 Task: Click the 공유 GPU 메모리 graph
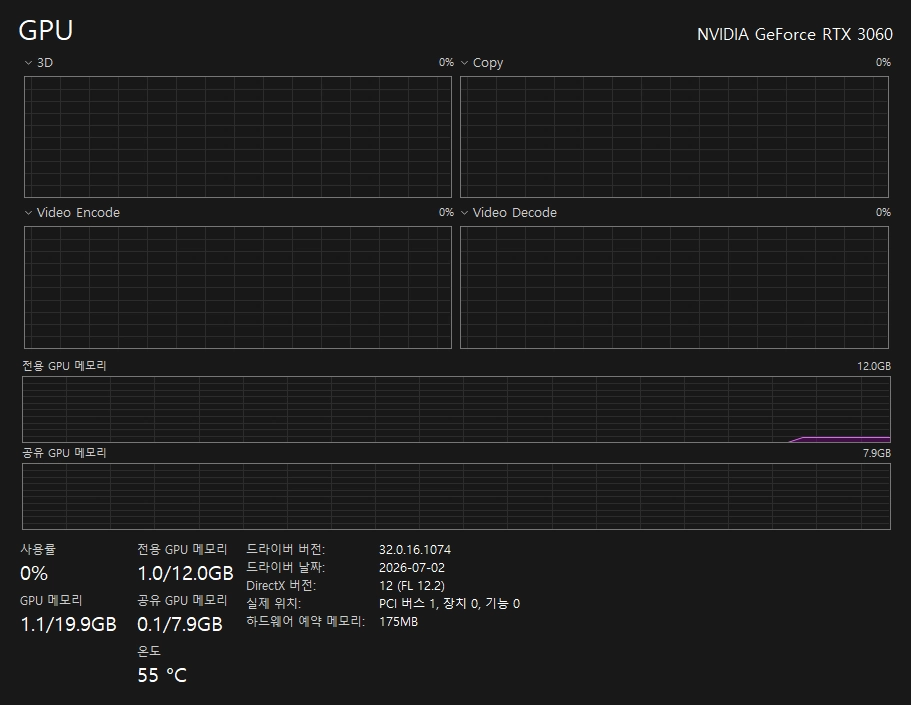456,496
